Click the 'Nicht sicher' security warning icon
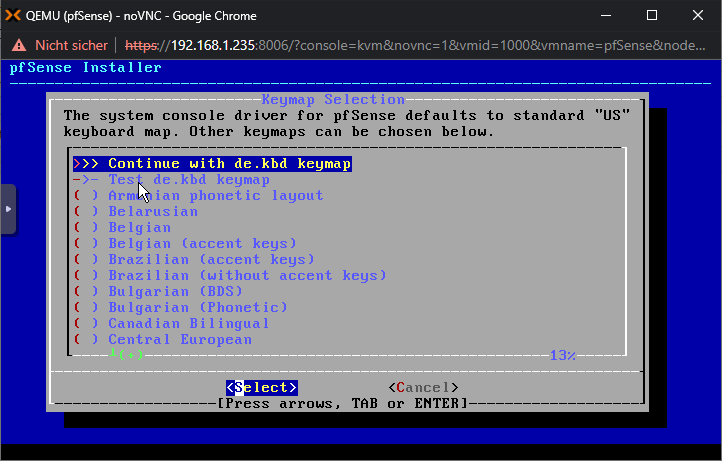The height and width of the screenshot is (461, 722). [19, 45]
